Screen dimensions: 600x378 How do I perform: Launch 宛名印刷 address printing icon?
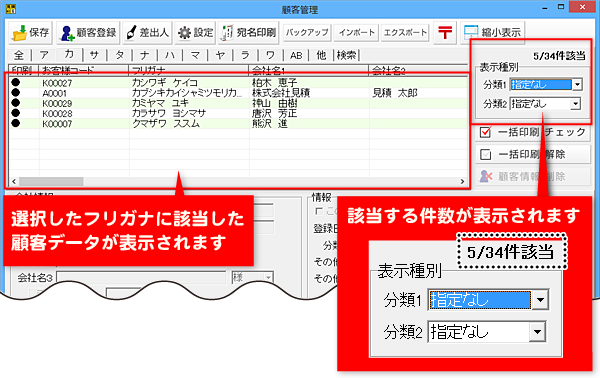click(x=227, y=33)
